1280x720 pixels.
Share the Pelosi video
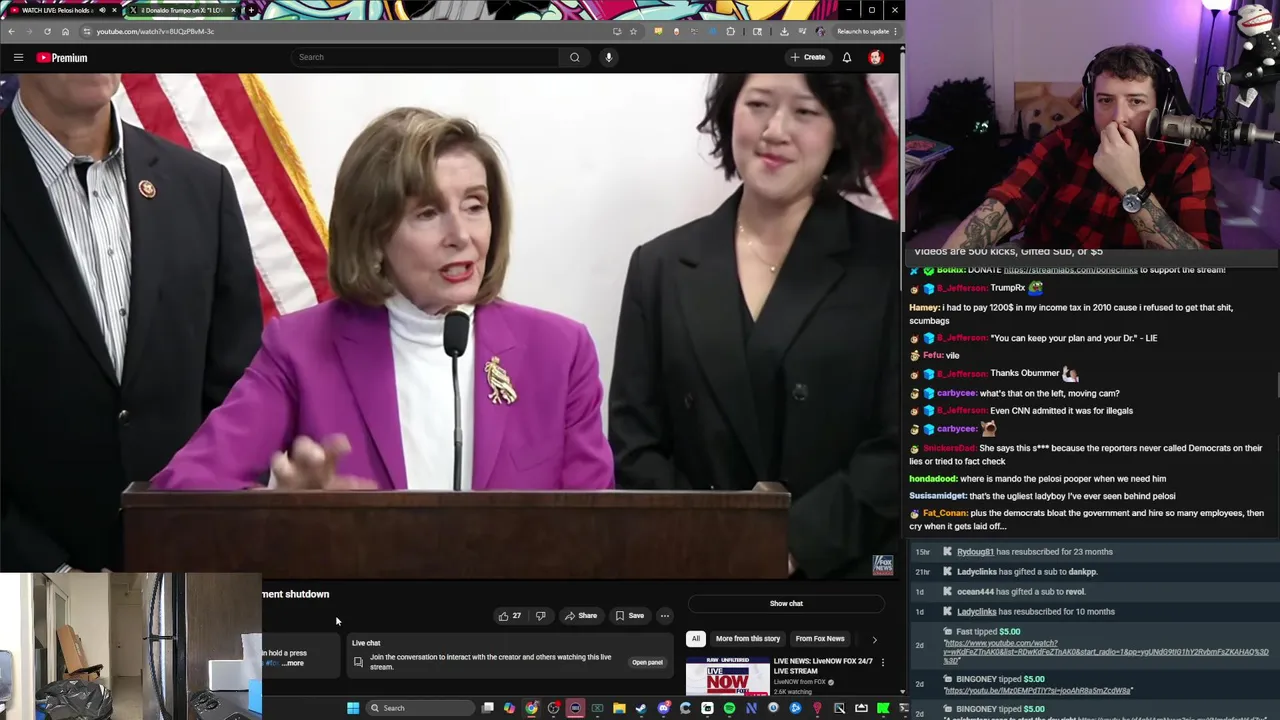[x=581, y=616]
